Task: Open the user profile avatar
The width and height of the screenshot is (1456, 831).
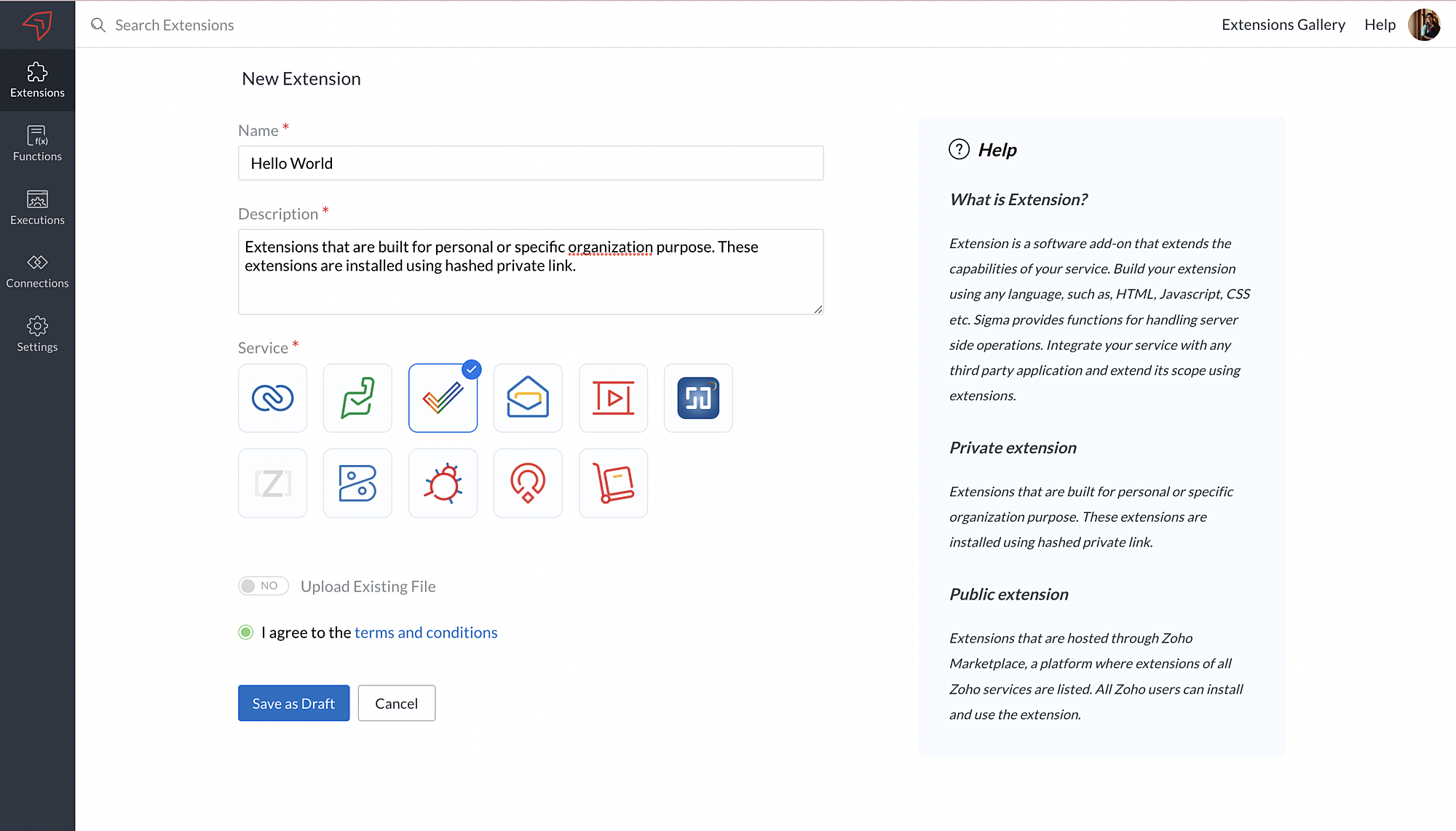Action: tap(1424, 25)
